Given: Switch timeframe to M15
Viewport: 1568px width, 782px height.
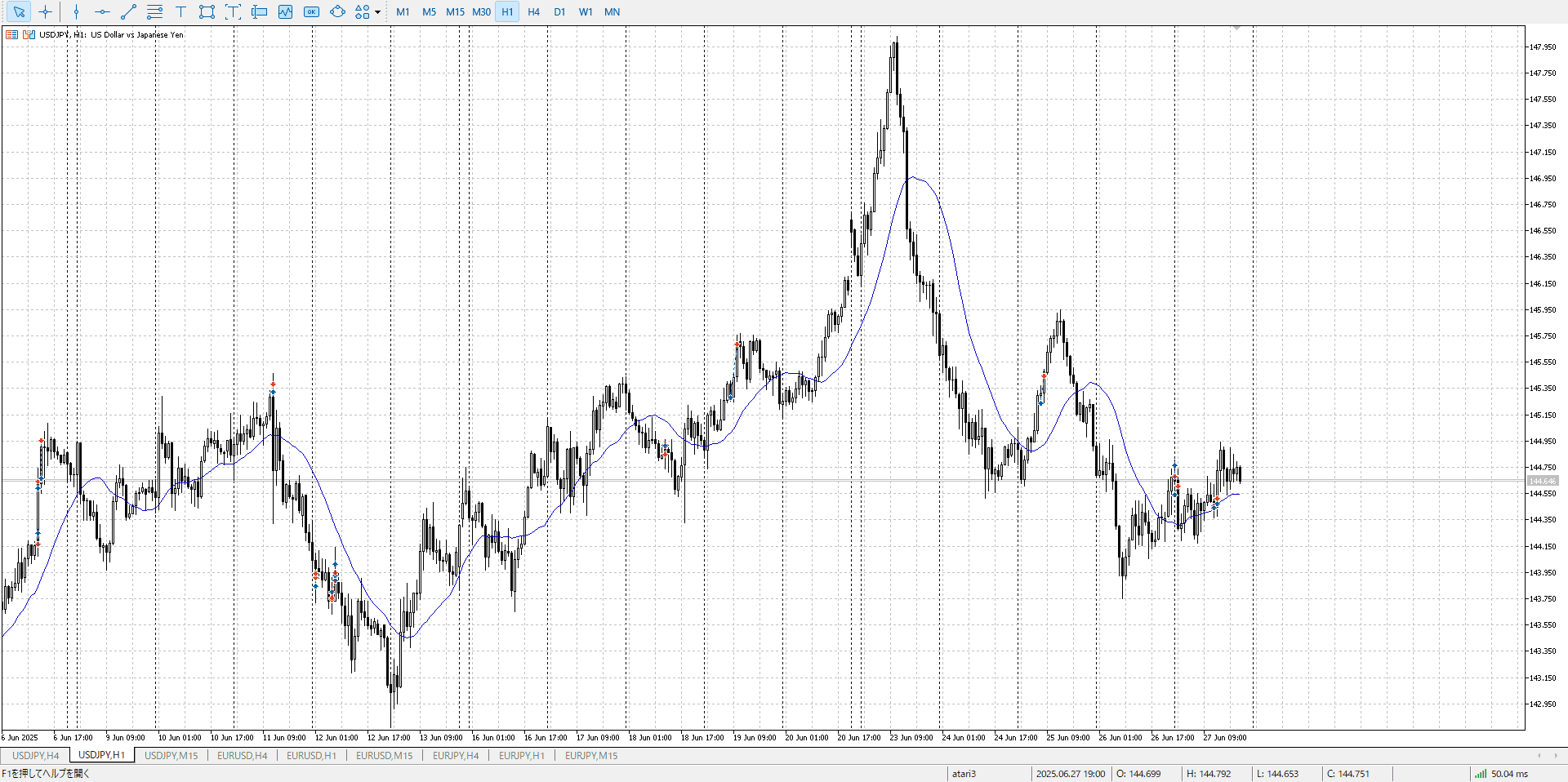Looking at the screenshot, I should pyautogui.click(x=455, y=12).
